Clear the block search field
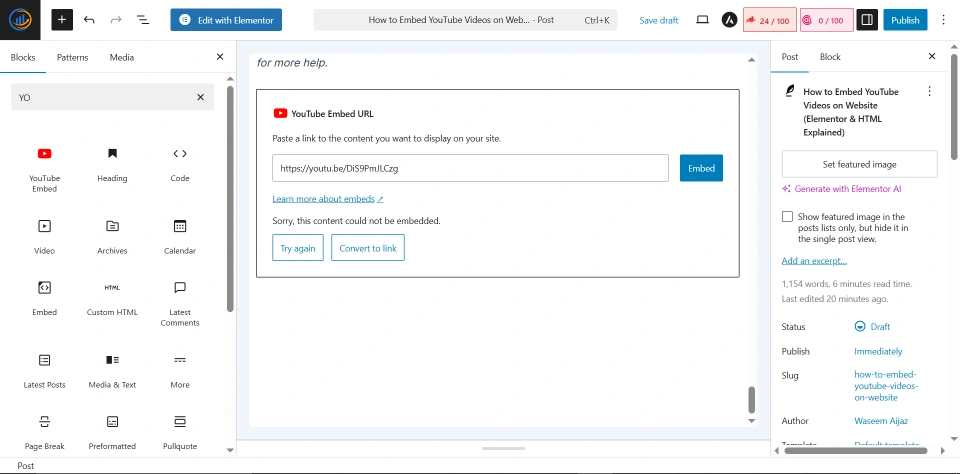The width and height of the screenshot is (960, 474). click(x=200, y=97)
